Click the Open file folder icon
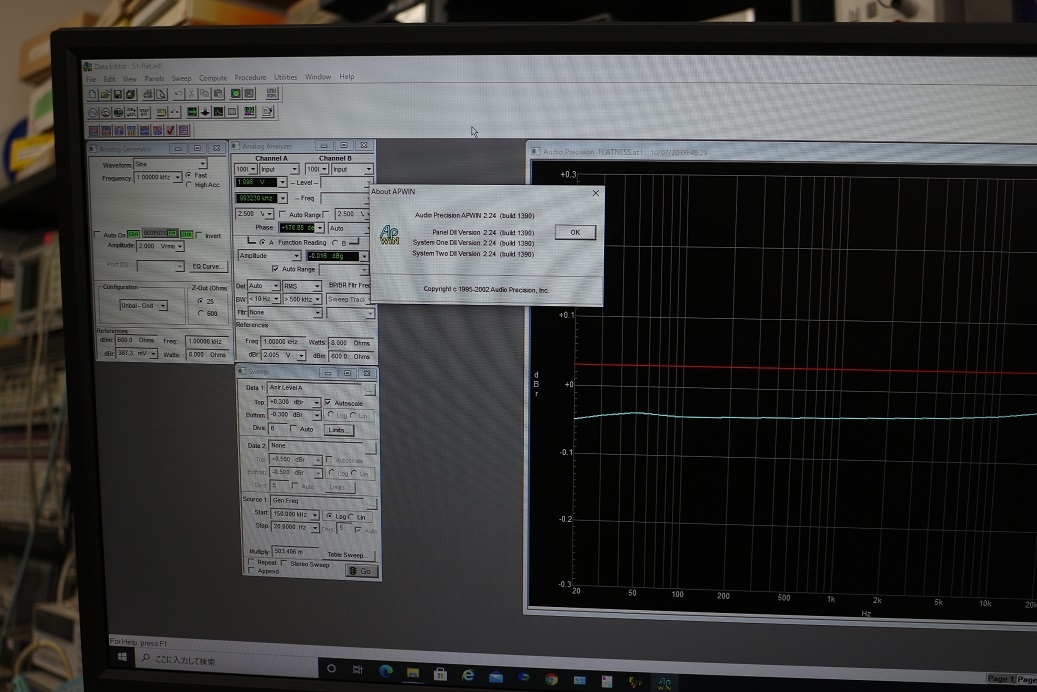The height and width of the screenshot is (692, 1037). click(105, 94)
